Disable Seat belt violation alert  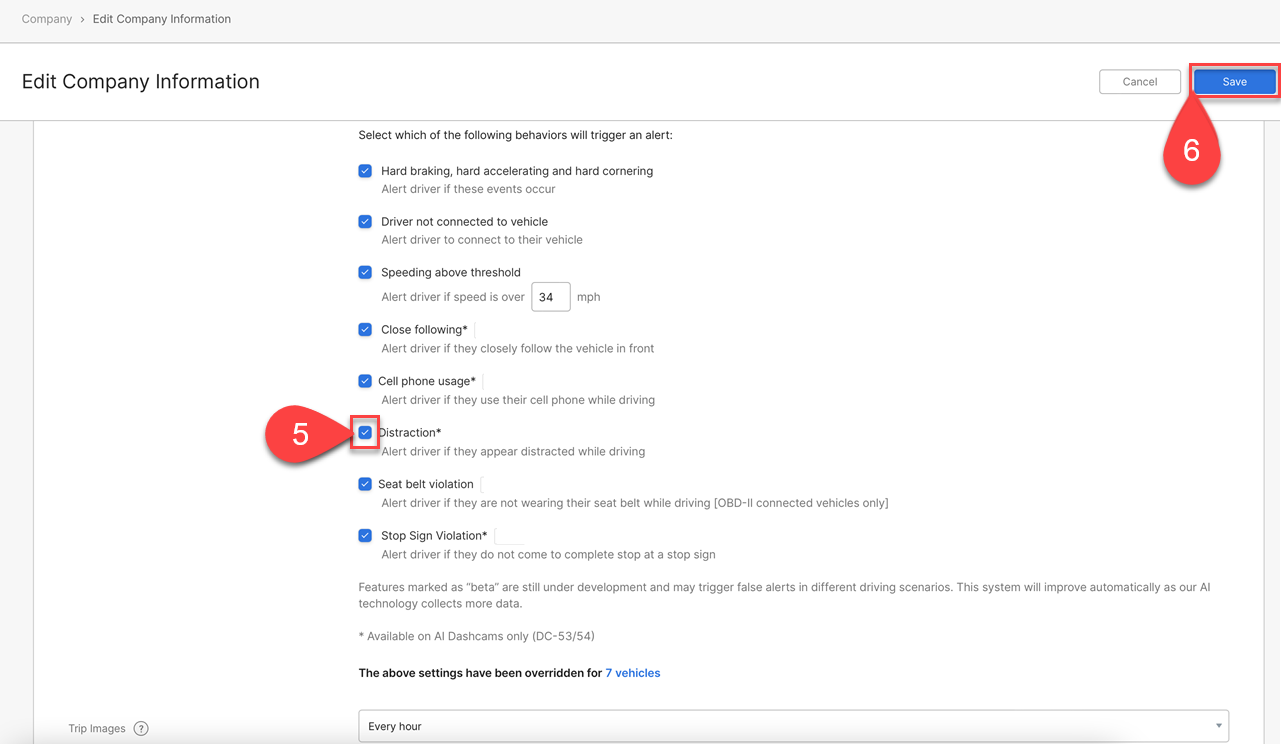point(365,484)
